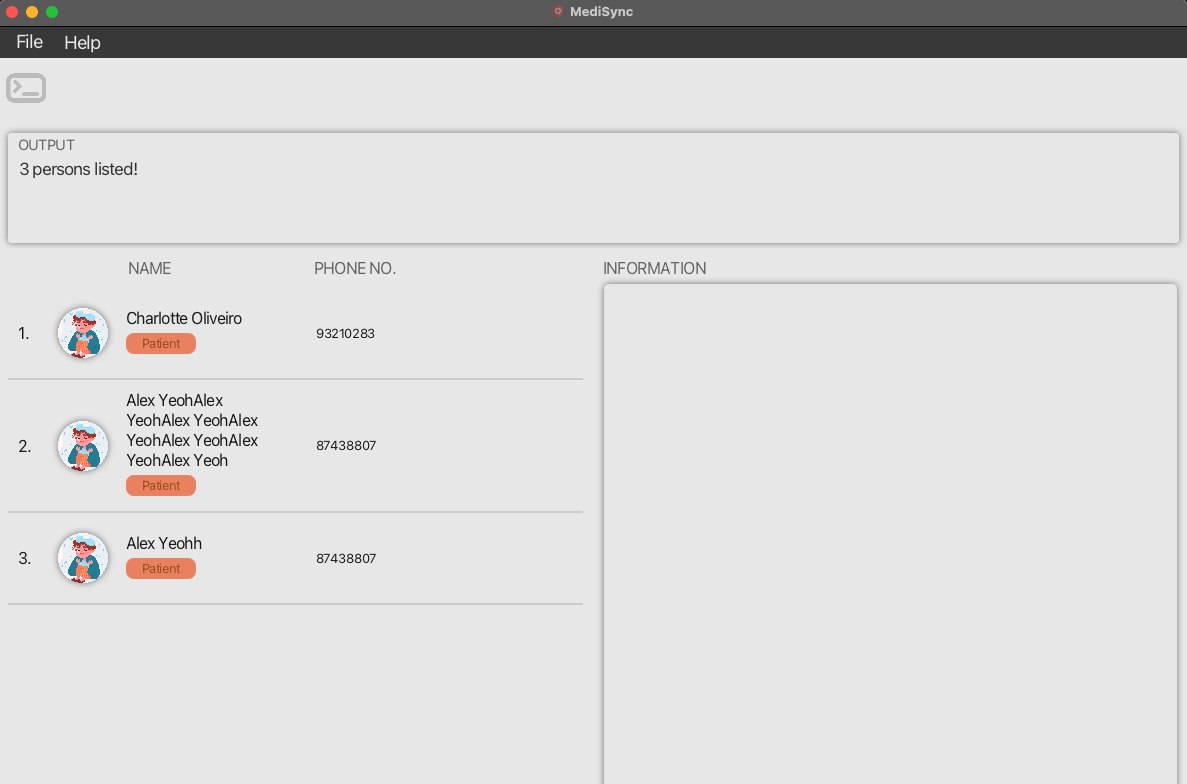Minimize the window with yellow button
Screen dimensions: 1187x784
click(32, 11)
